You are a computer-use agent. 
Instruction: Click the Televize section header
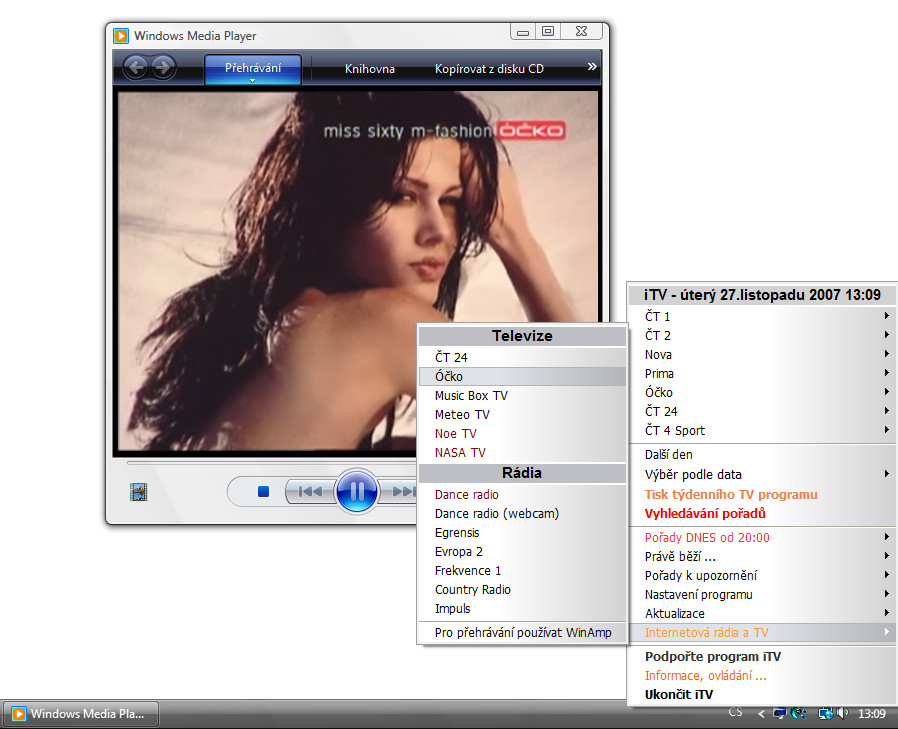click(522, 336)
